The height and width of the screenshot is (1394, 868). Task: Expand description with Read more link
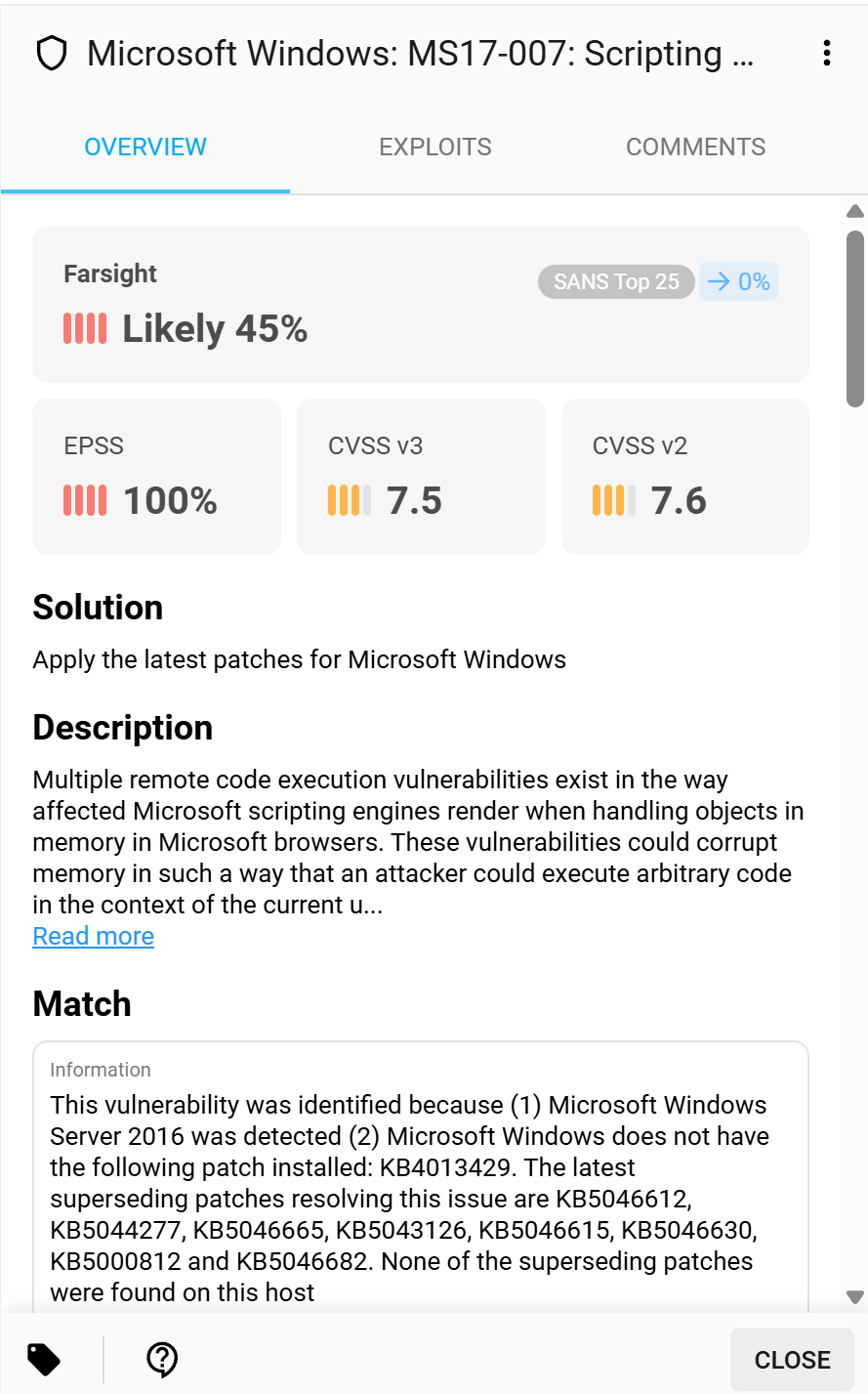point(94,936)
